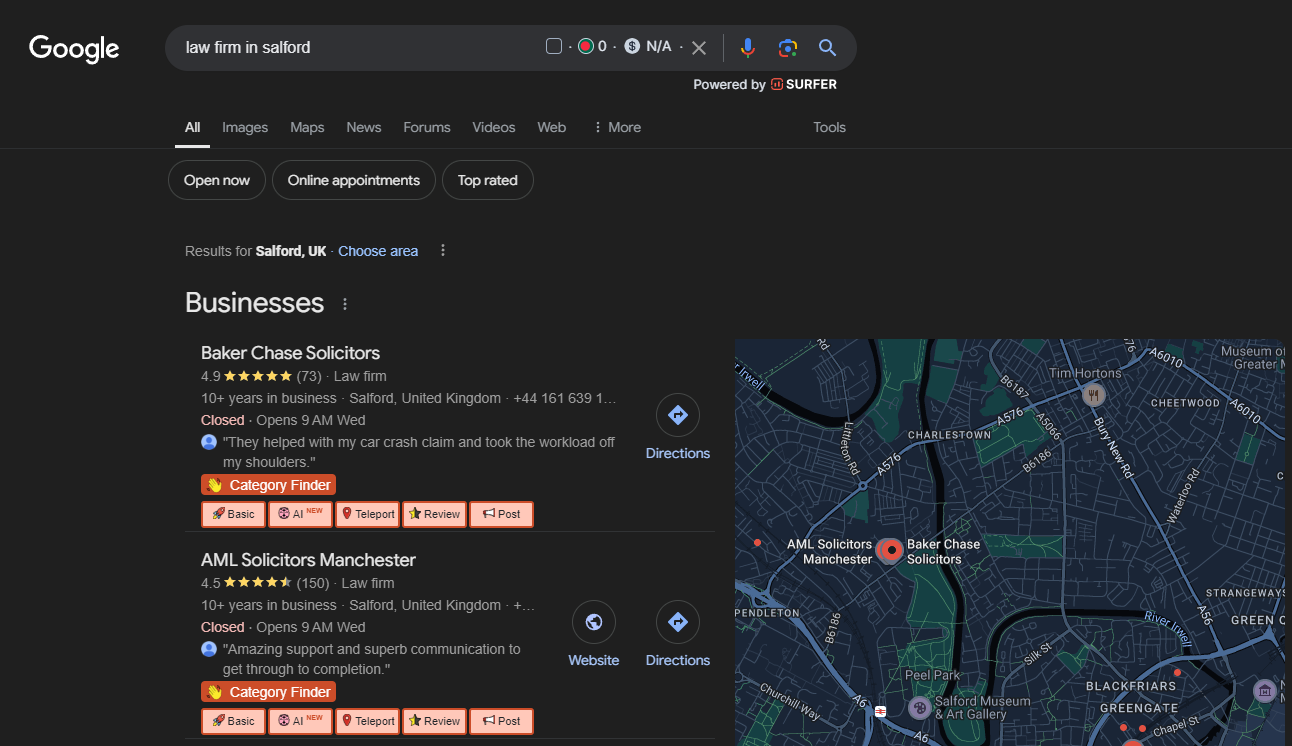This screenshot has width=1292, height=746.
Task: Open three-dot menu beside Choose area
Action: pos(443,250)
